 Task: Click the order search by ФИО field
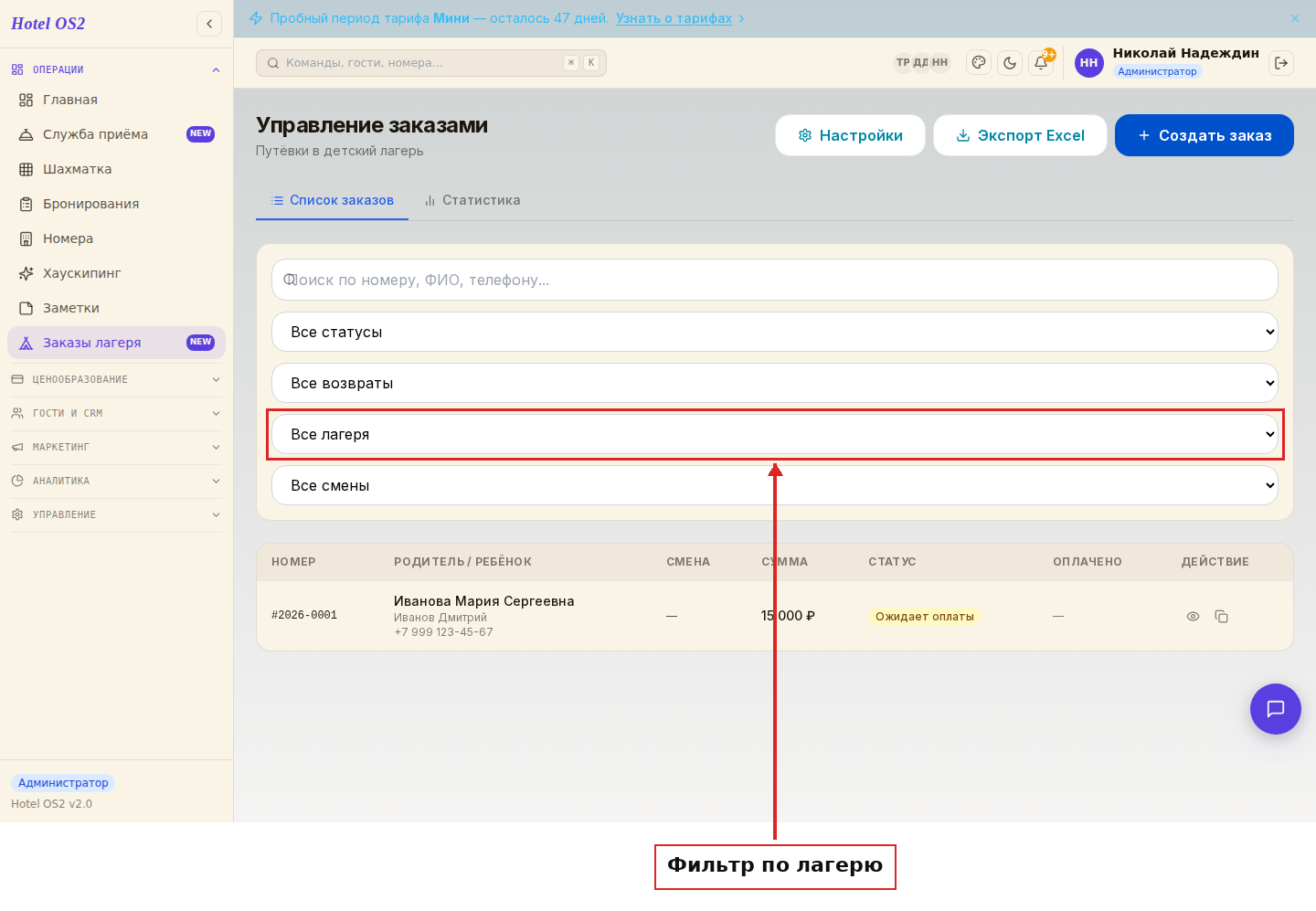(775, 280)
